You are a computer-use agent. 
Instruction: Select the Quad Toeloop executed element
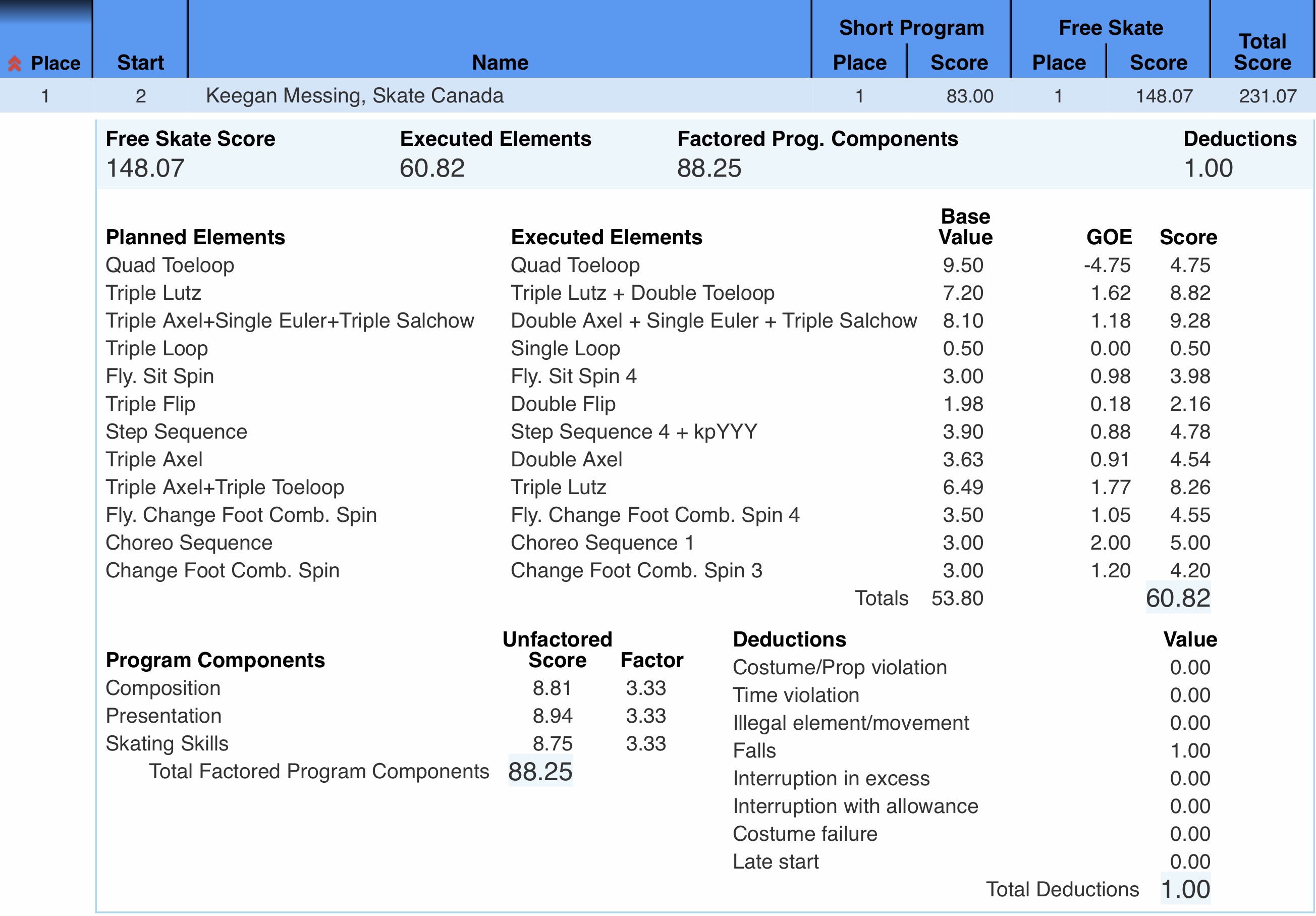pos(575,265)
